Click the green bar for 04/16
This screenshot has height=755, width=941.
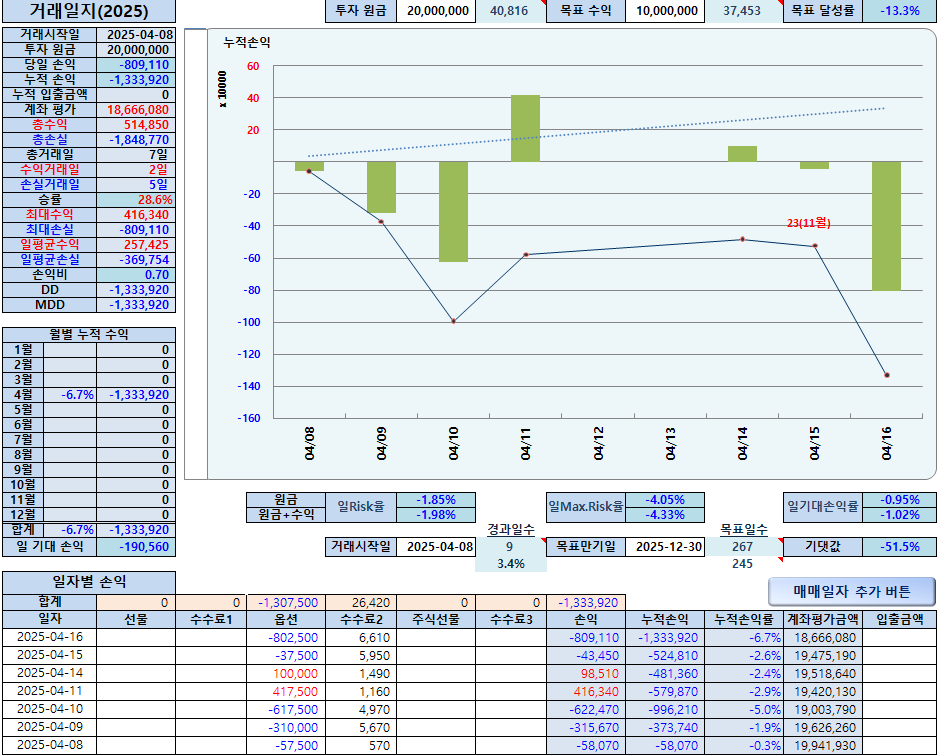point(886,226)
